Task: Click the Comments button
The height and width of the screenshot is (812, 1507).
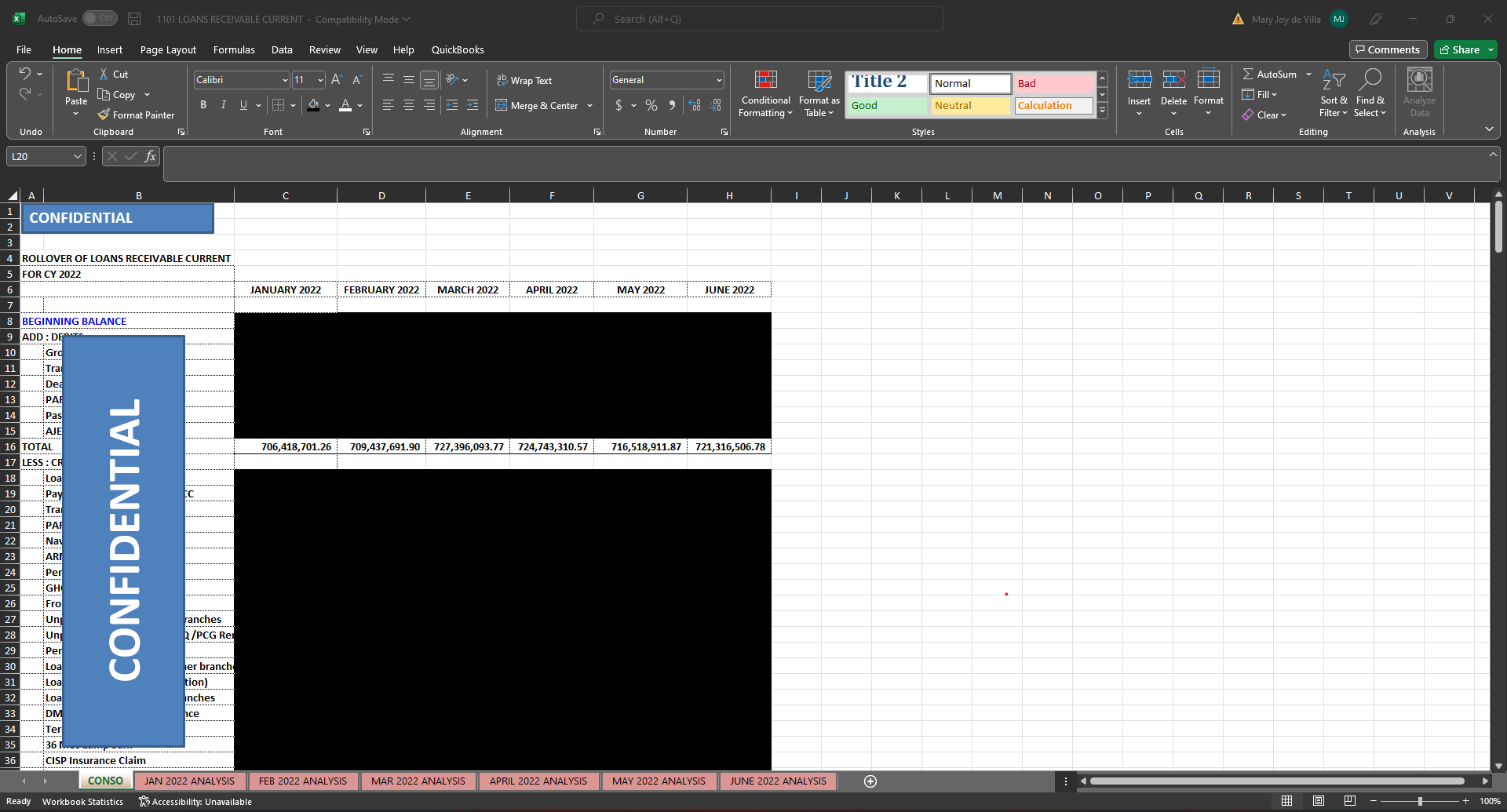Action: click(1388, 49)
